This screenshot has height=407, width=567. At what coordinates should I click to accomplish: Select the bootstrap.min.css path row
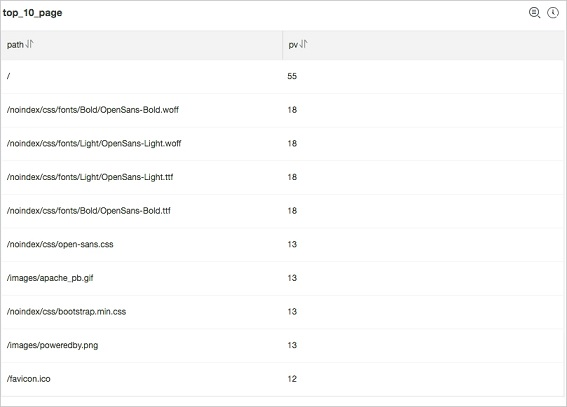click(283, 312)
